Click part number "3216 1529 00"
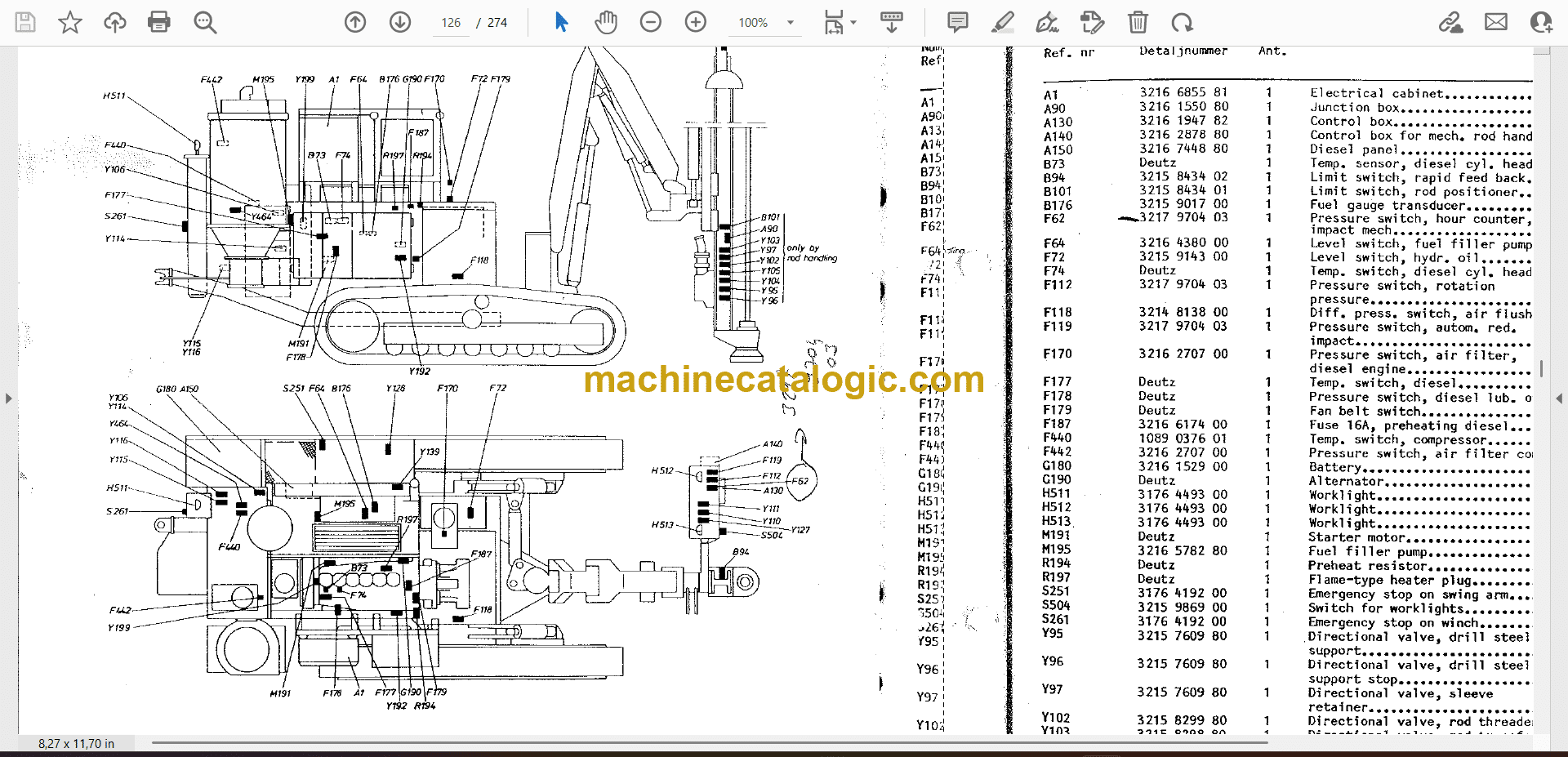 coord(1183,466)
